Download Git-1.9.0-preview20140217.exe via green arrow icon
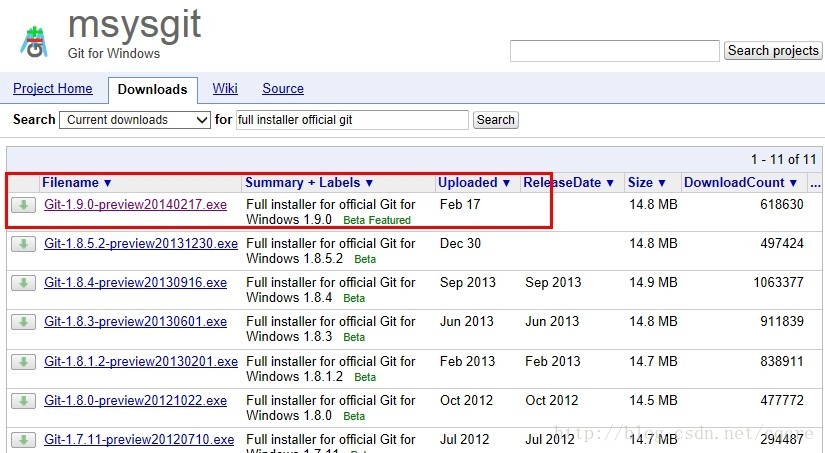The image size is (825, 453). (x=24, y=205)
